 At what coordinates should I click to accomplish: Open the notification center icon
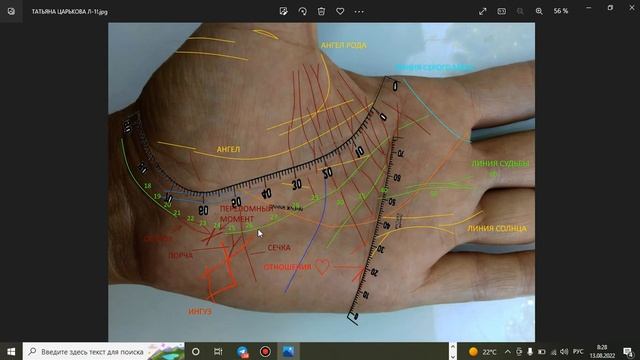[x=628, y=351]
